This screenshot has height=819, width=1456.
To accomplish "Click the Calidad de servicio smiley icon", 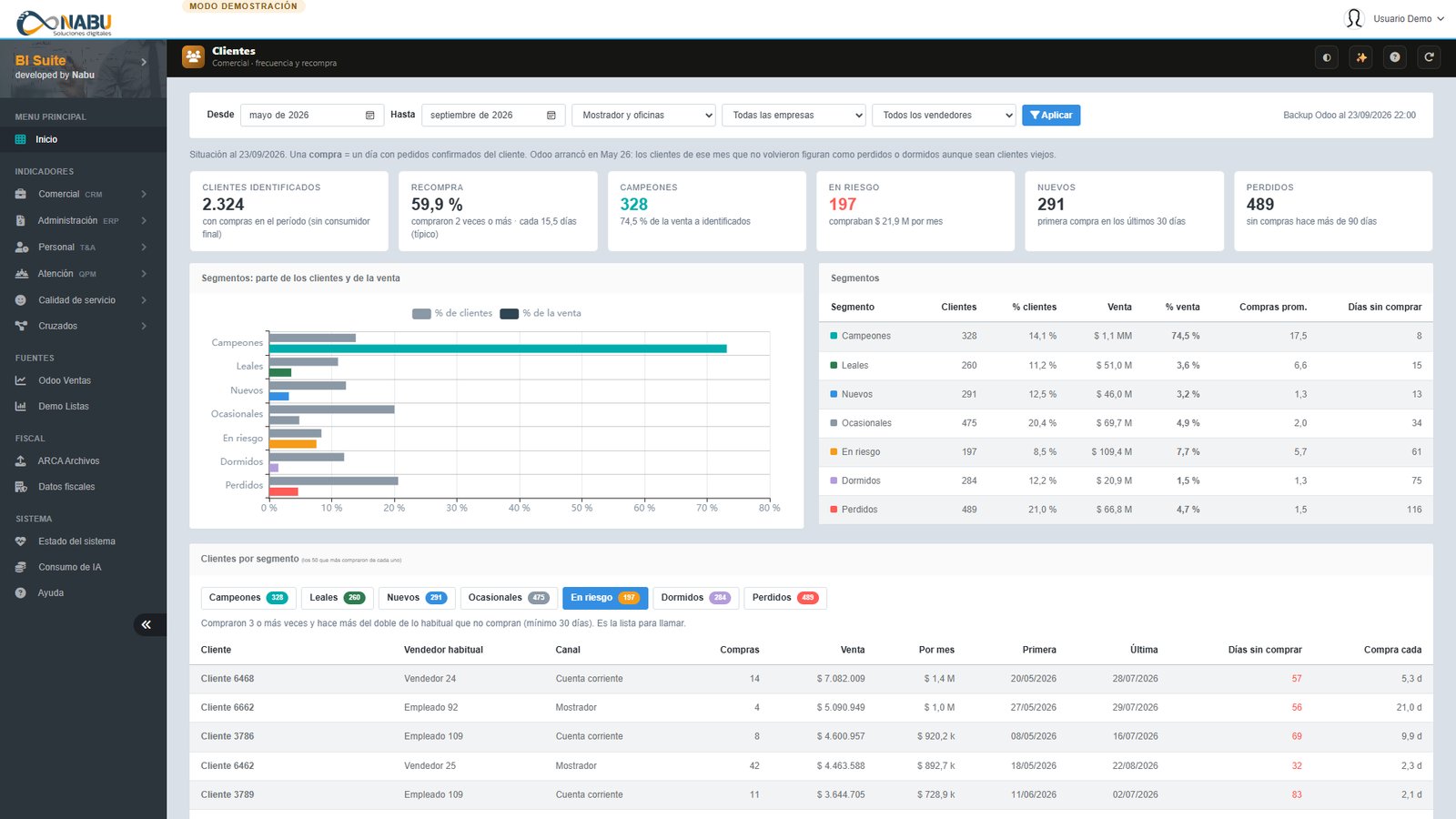I will pos(21,299).
